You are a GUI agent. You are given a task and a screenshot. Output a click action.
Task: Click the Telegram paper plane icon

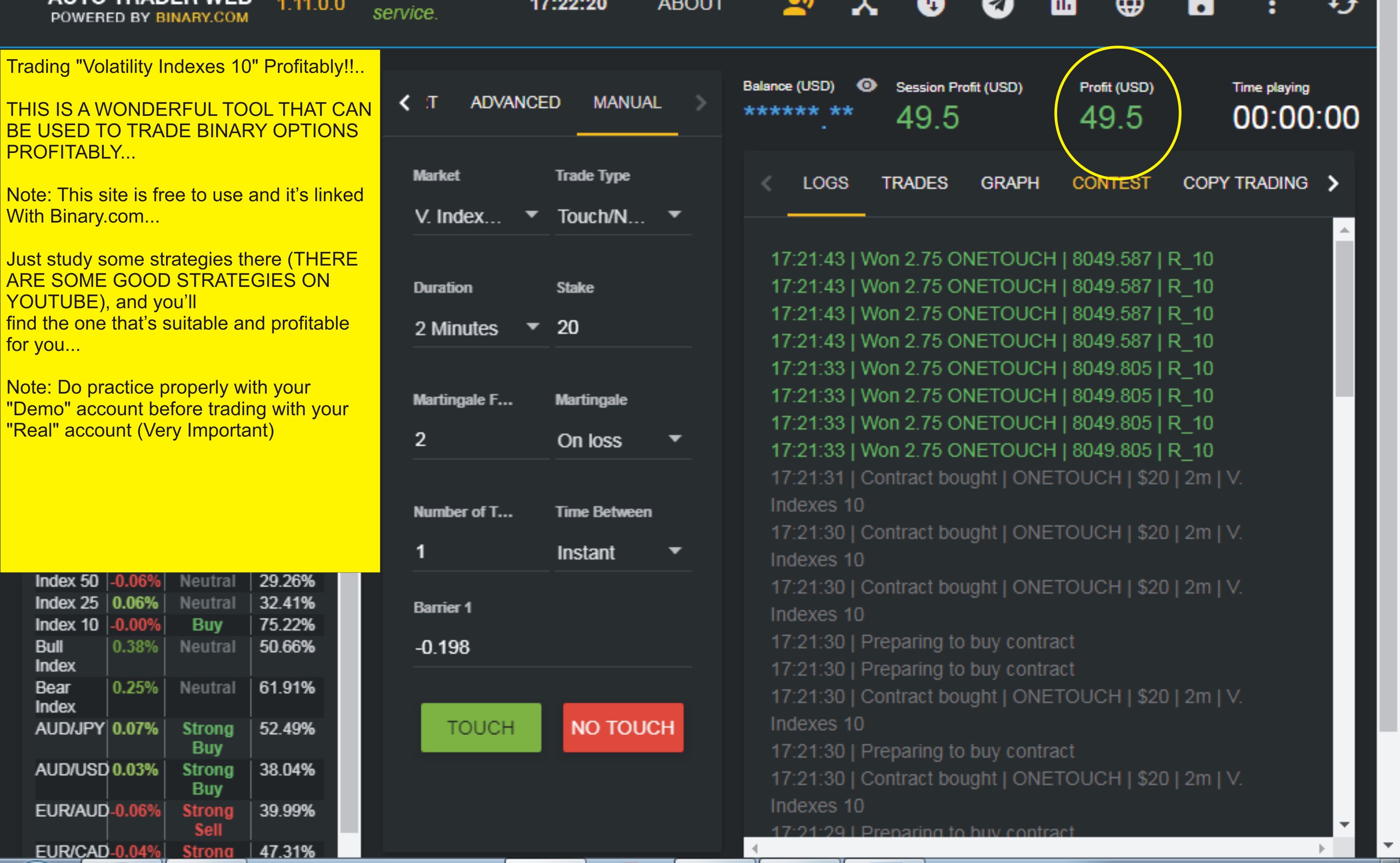tap(997, 7)
